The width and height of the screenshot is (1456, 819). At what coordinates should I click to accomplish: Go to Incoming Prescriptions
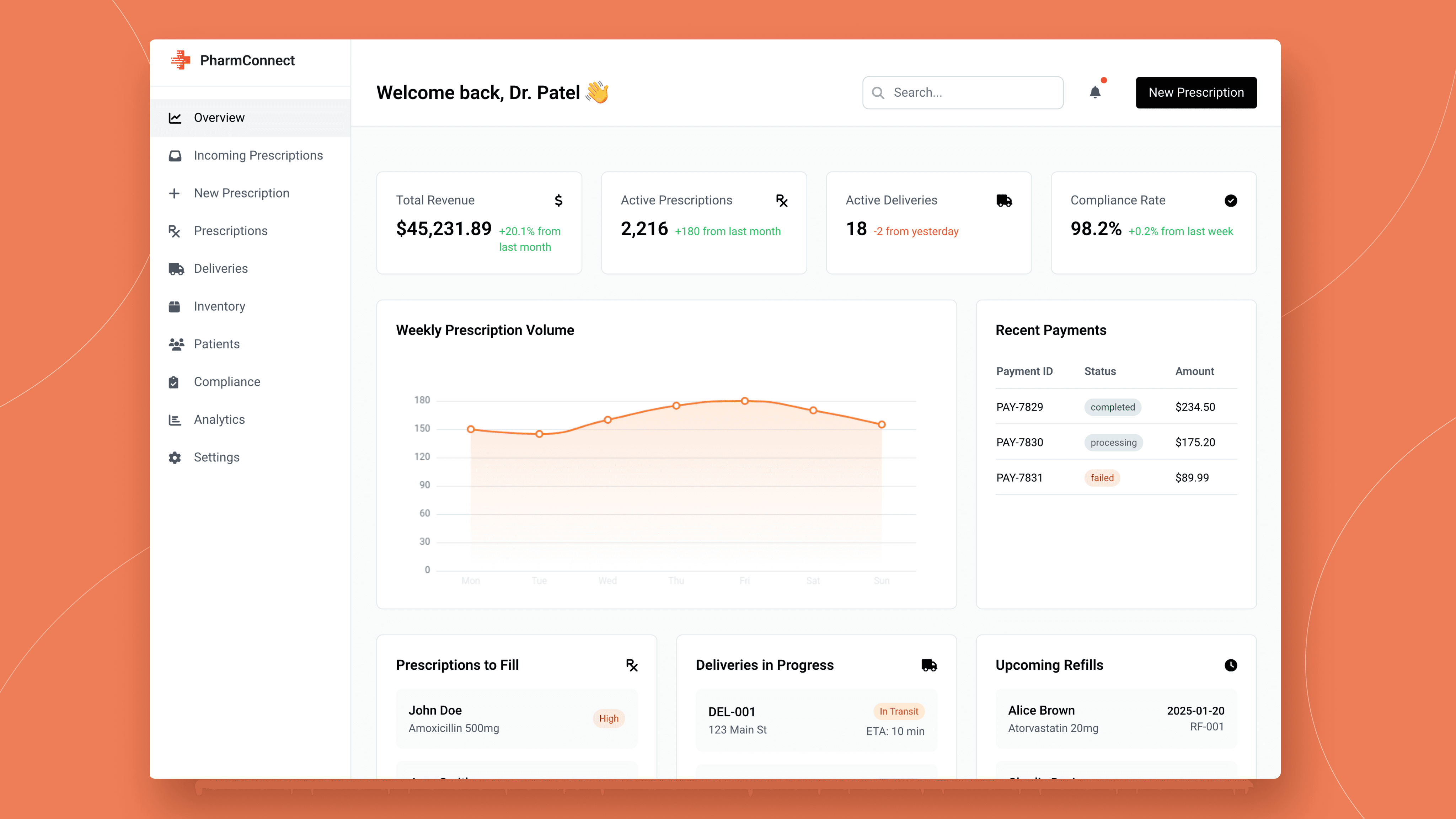click(x=250, y=155)
